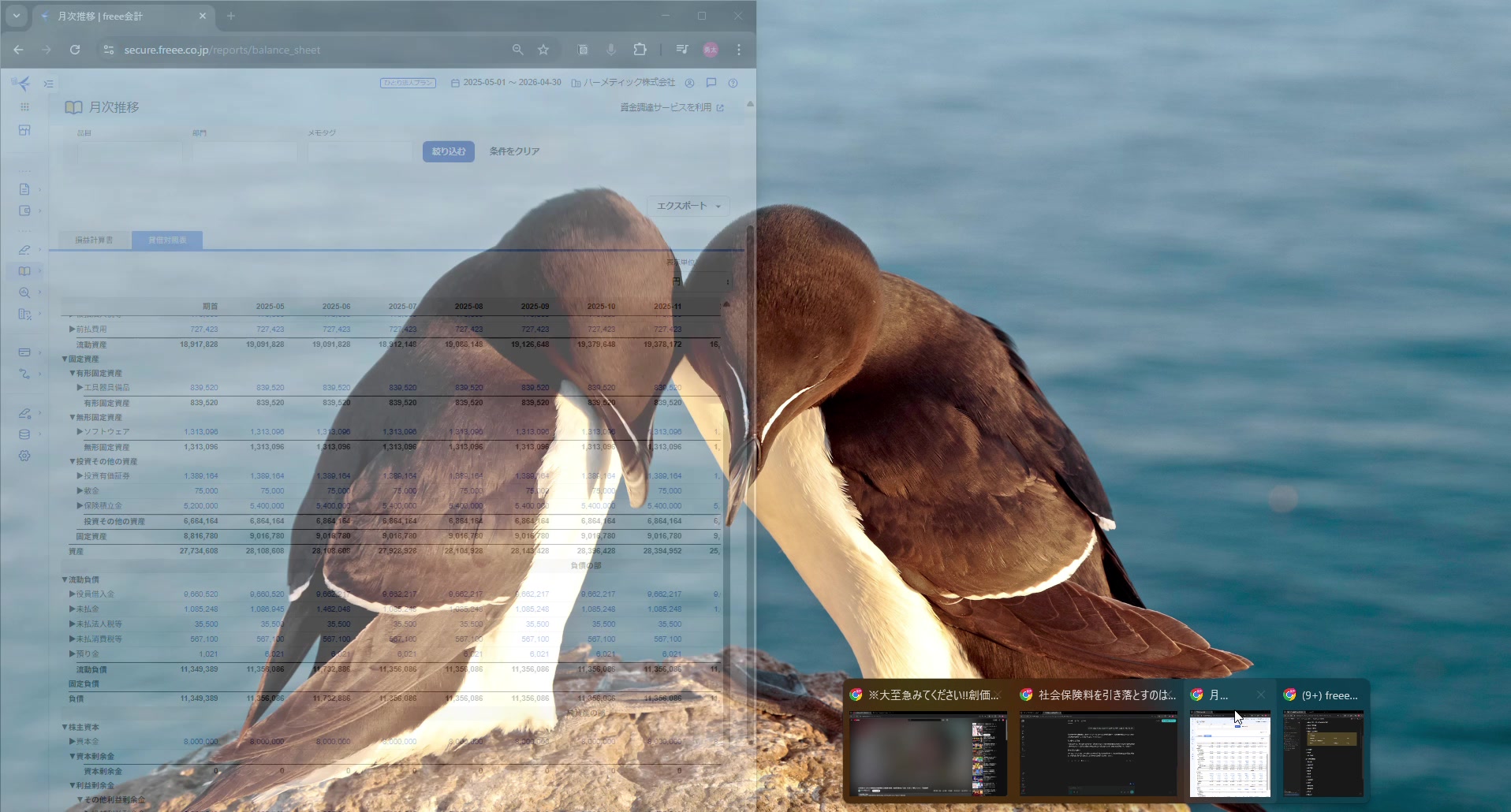This screenshot has height=812, width=1511.
Task: Bookmark page with the star icon
Action: click(543, 50)
